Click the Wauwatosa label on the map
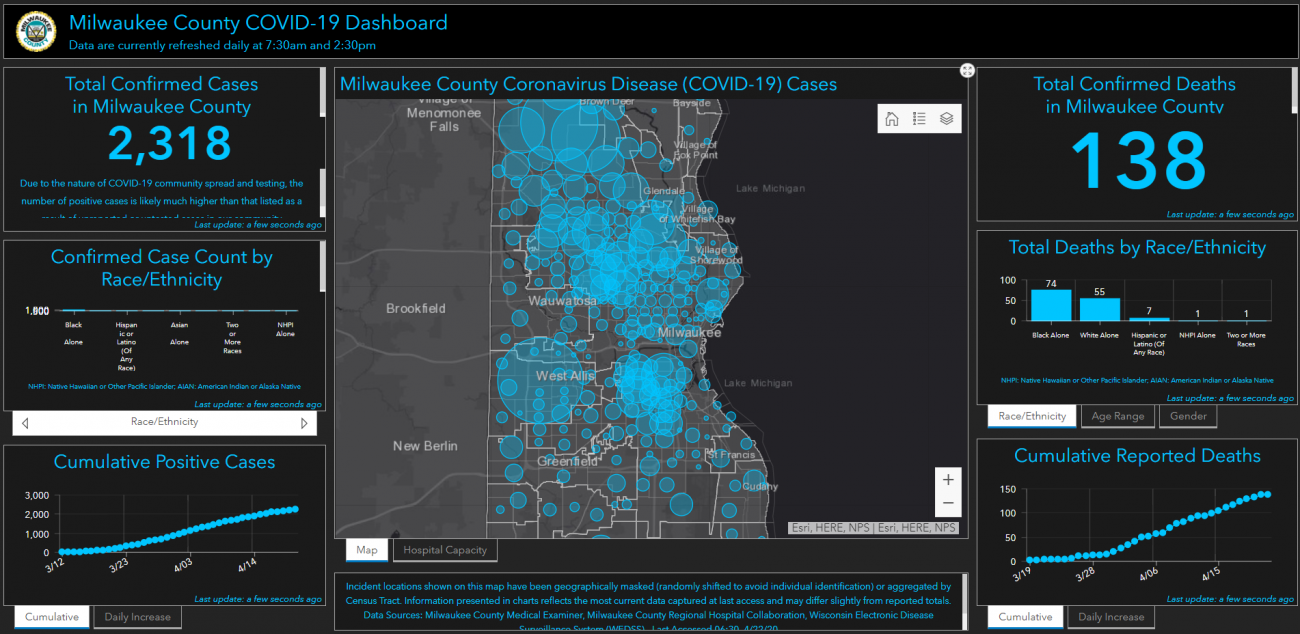This screenshot has height=634, width=1300. [x=562, y=300]
